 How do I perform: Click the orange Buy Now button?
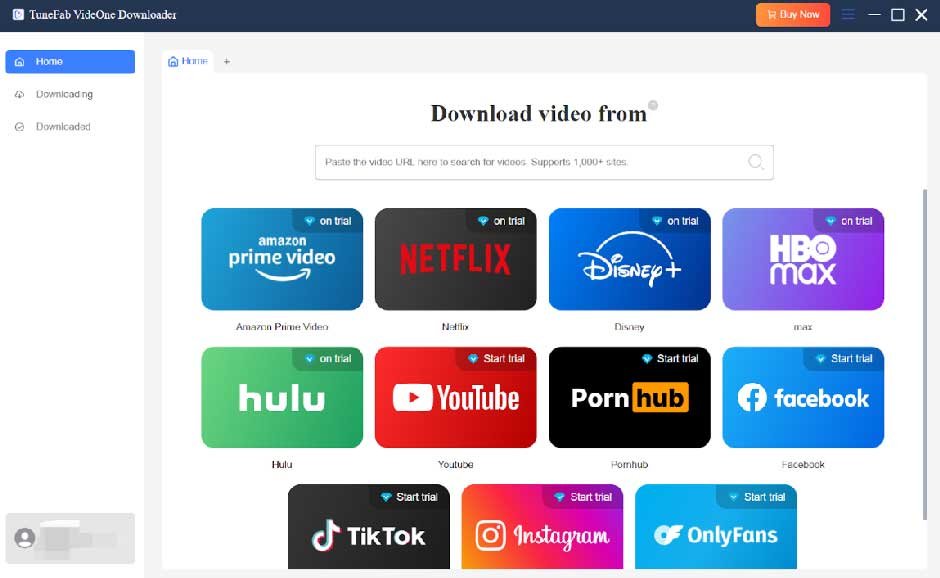click(x=793, y=14)
